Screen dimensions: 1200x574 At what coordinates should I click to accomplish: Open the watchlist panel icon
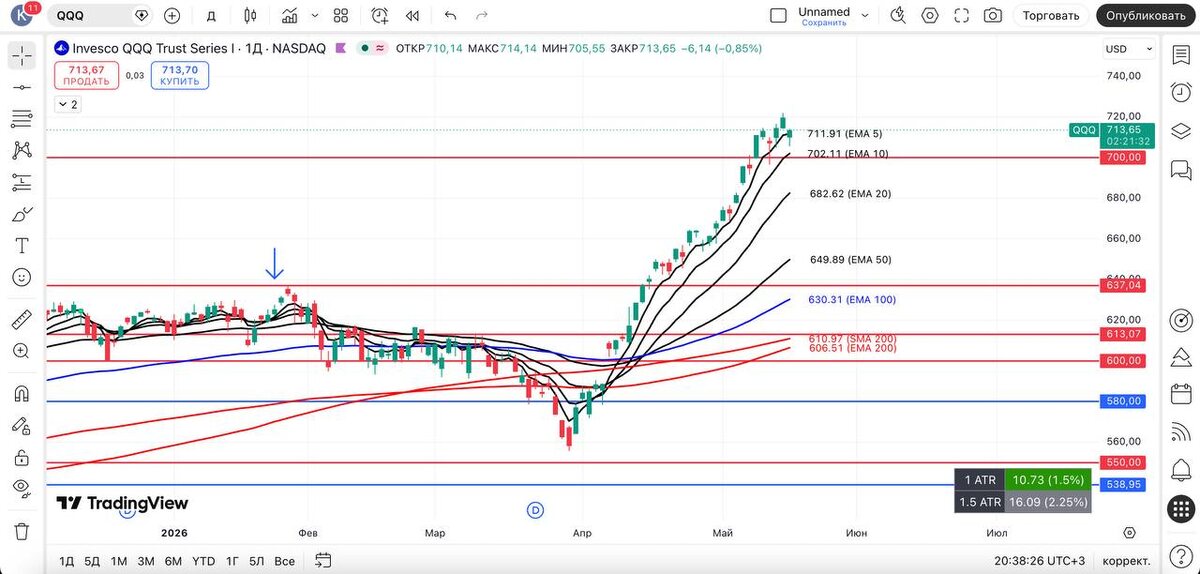(x=1181, y=55)
